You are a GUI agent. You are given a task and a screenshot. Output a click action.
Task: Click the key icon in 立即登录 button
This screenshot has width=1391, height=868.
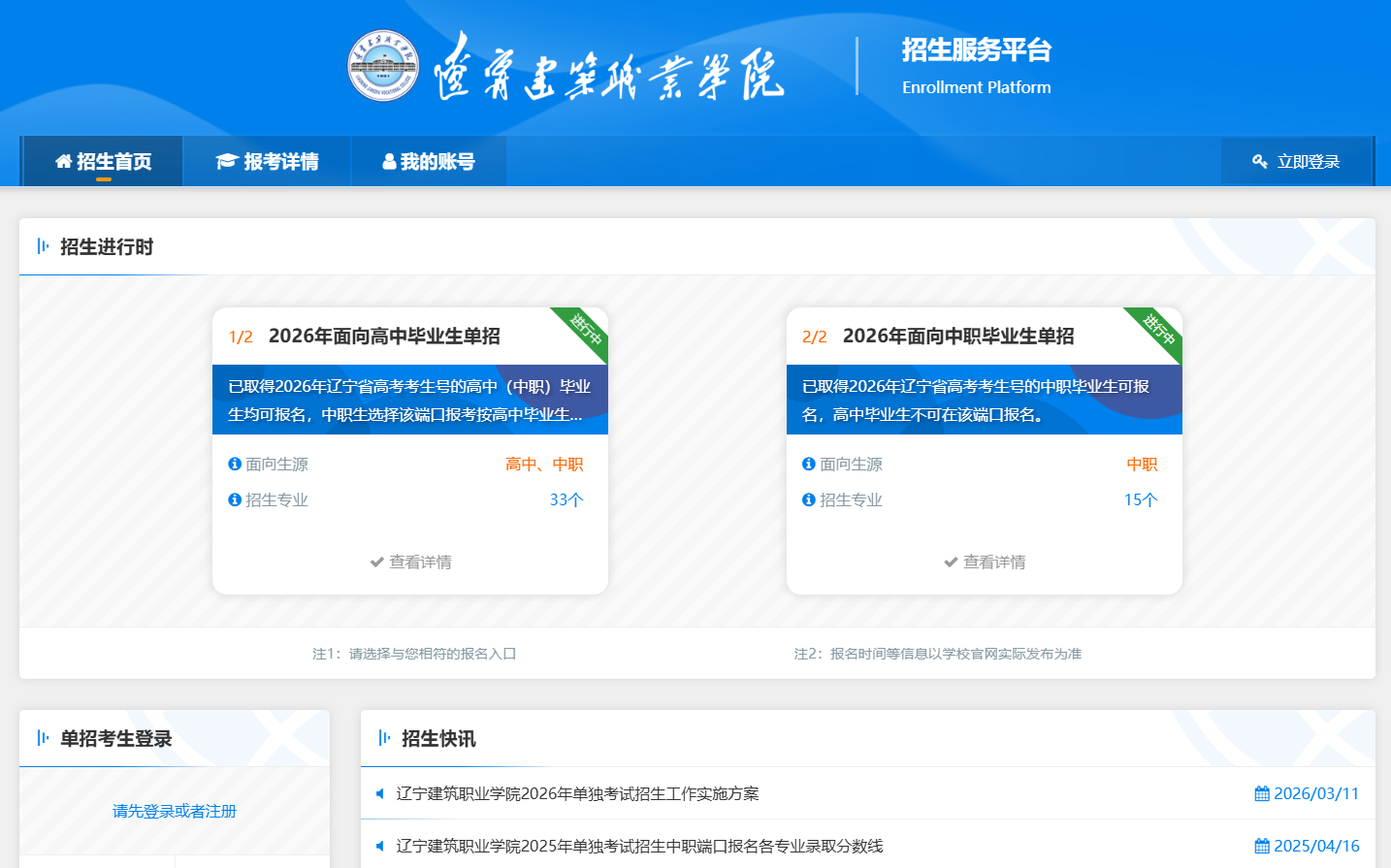[x=1260, y=162]
